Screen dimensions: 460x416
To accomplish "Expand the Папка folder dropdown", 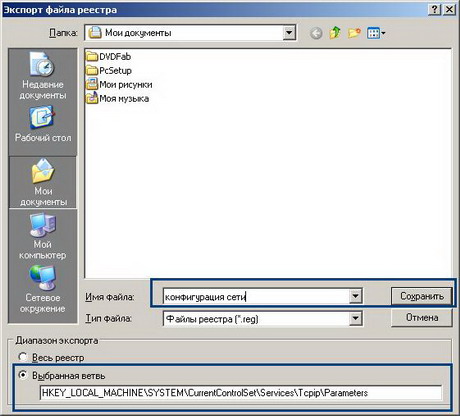I will (x=289, y=33).
